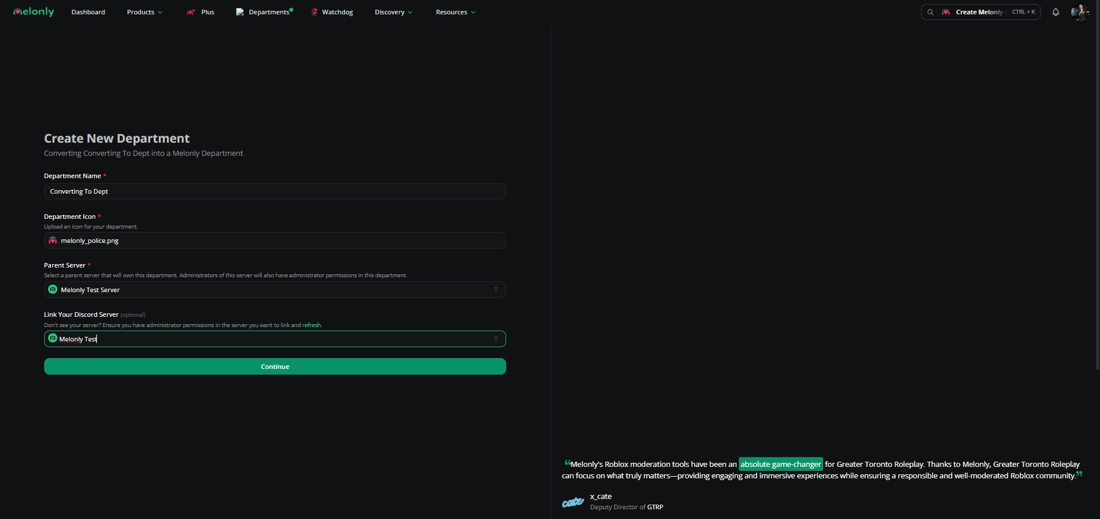The image size is (1100, 519).
Task: Click the Continue button
Action: [275, 367]
